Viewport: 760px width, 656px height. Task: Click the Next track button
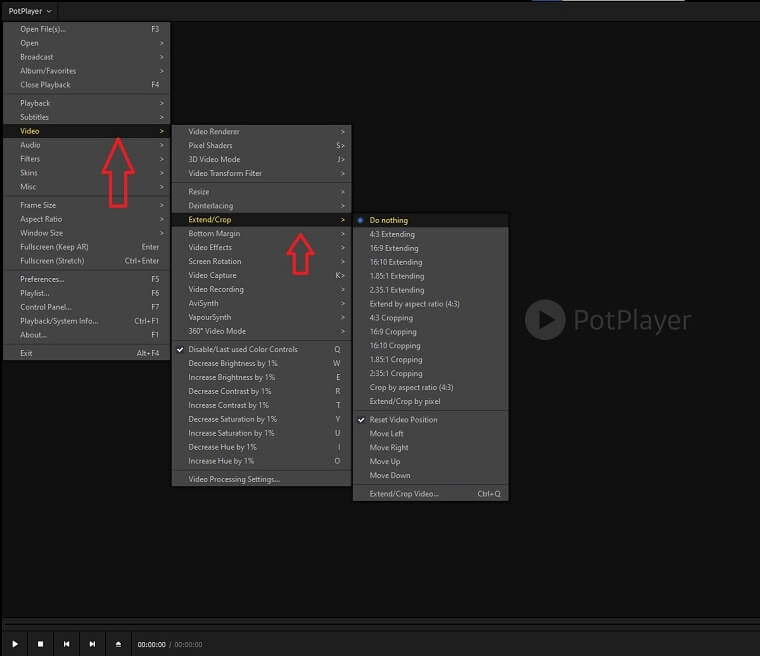point(92,644)
